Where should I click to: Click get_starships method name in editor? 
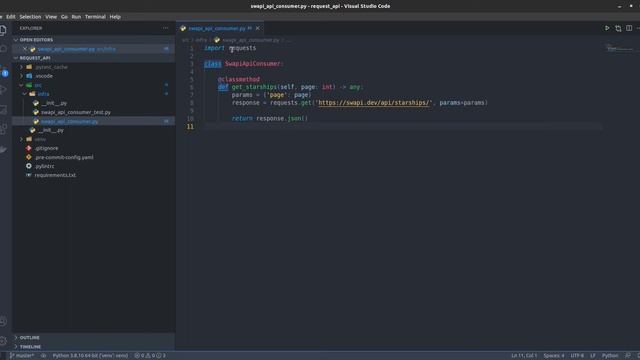click(254, 87)
